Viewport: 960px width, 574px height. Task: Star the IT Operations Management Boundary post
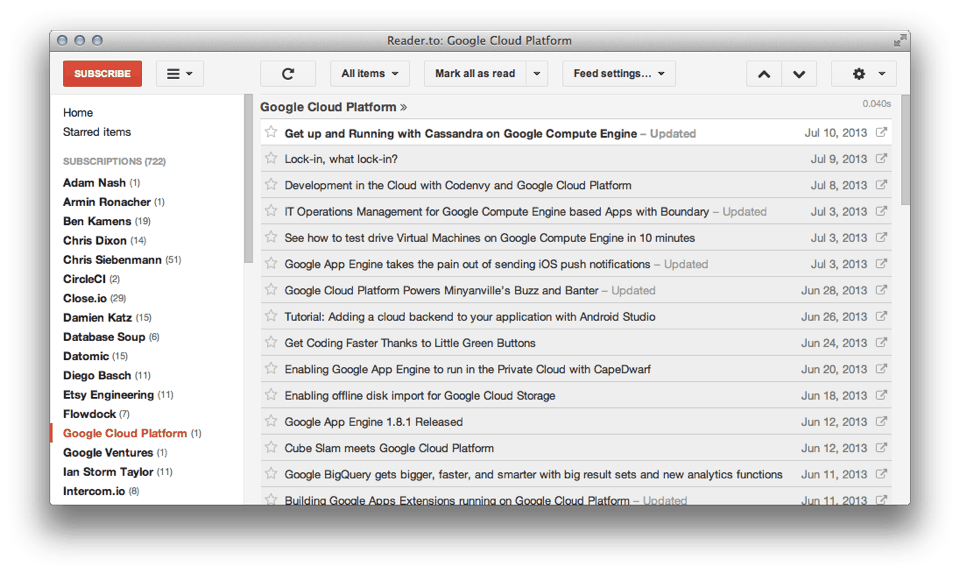[271, 211]
